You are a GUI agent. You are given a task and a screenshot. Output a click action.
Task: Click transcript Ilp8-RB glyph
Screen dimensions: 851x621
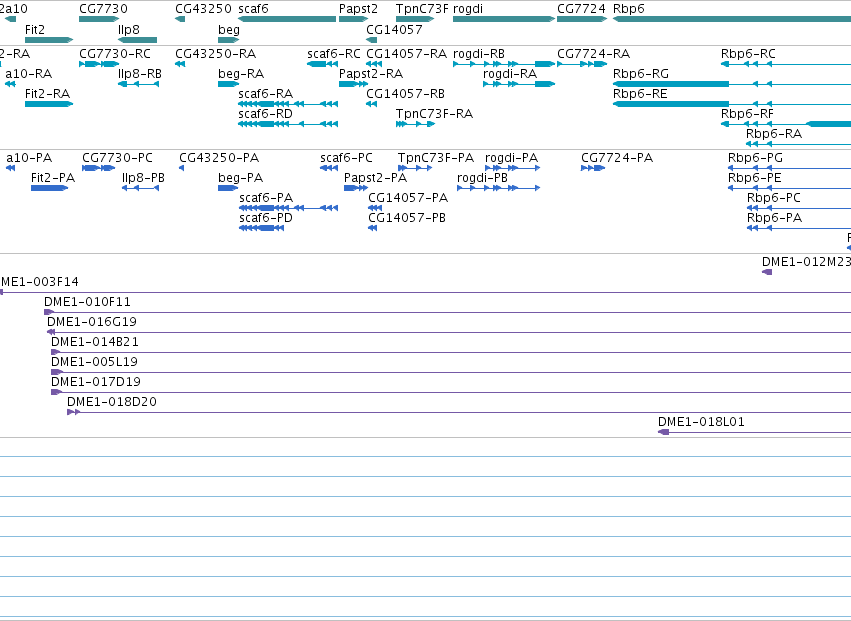click(138, 84)
